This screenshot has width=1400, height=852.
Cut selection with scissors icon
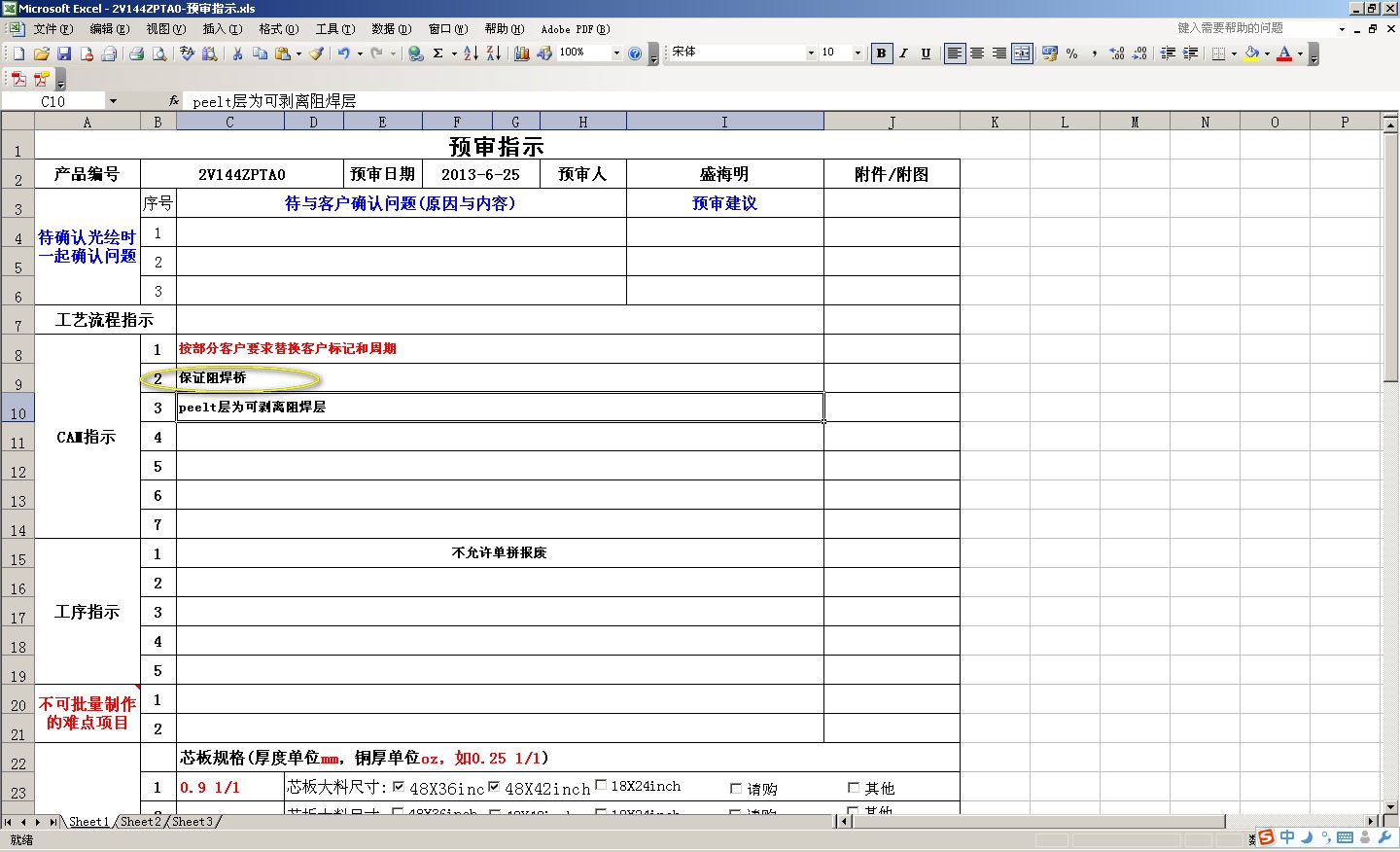tap(236, 53)
